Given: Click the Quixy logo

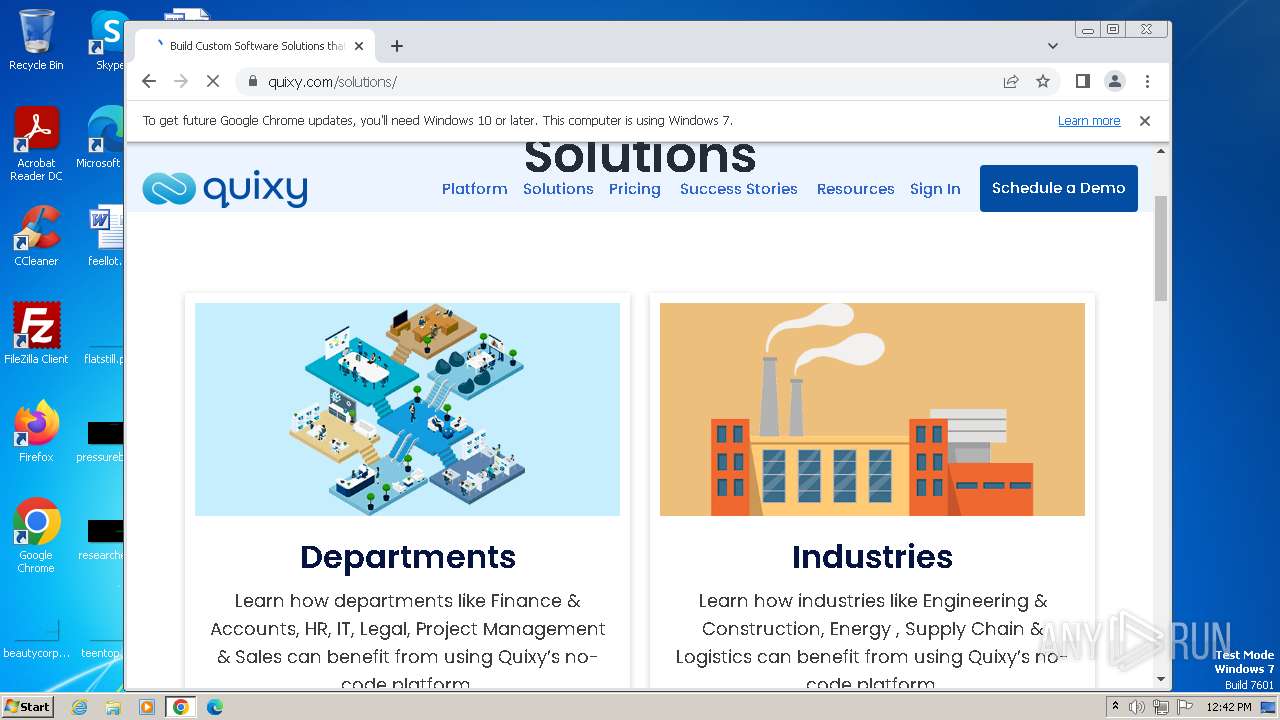Looking at the screenshot, I should point(225,189).
